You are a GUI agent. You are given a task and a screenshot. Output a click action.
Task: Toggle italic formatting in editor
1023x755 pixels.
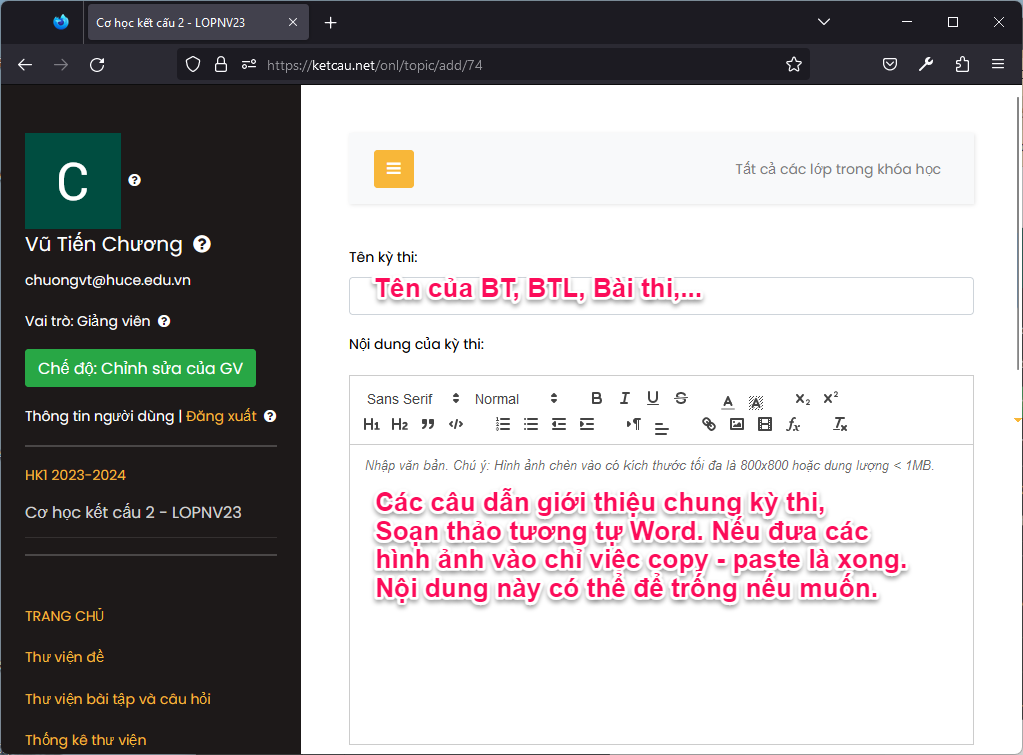[624, 399]
